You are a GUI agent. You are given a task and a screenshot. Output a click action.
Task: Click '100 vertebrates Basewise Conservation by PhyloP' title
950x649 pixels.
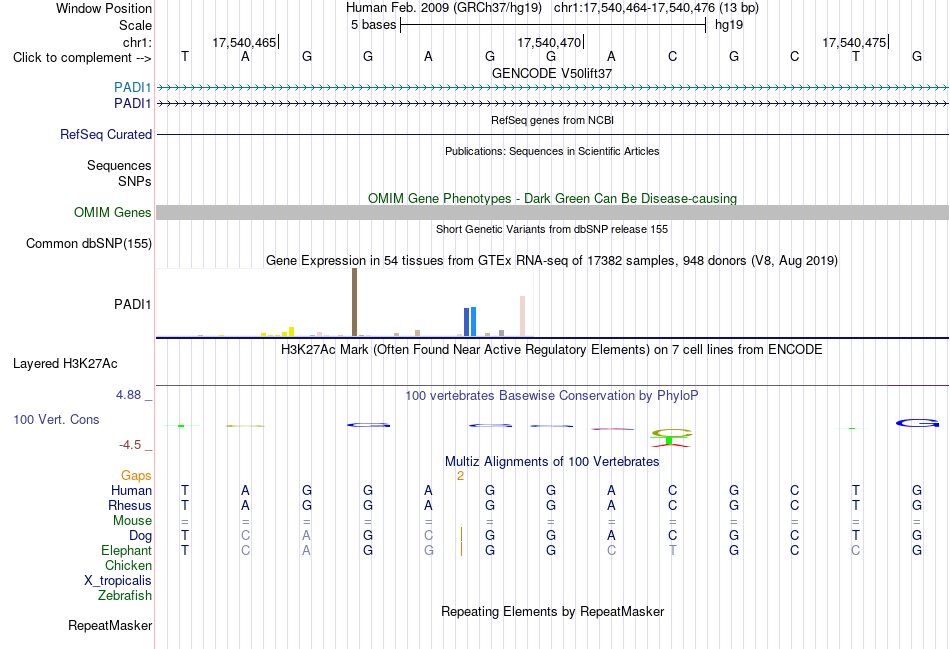click(552, 396)
